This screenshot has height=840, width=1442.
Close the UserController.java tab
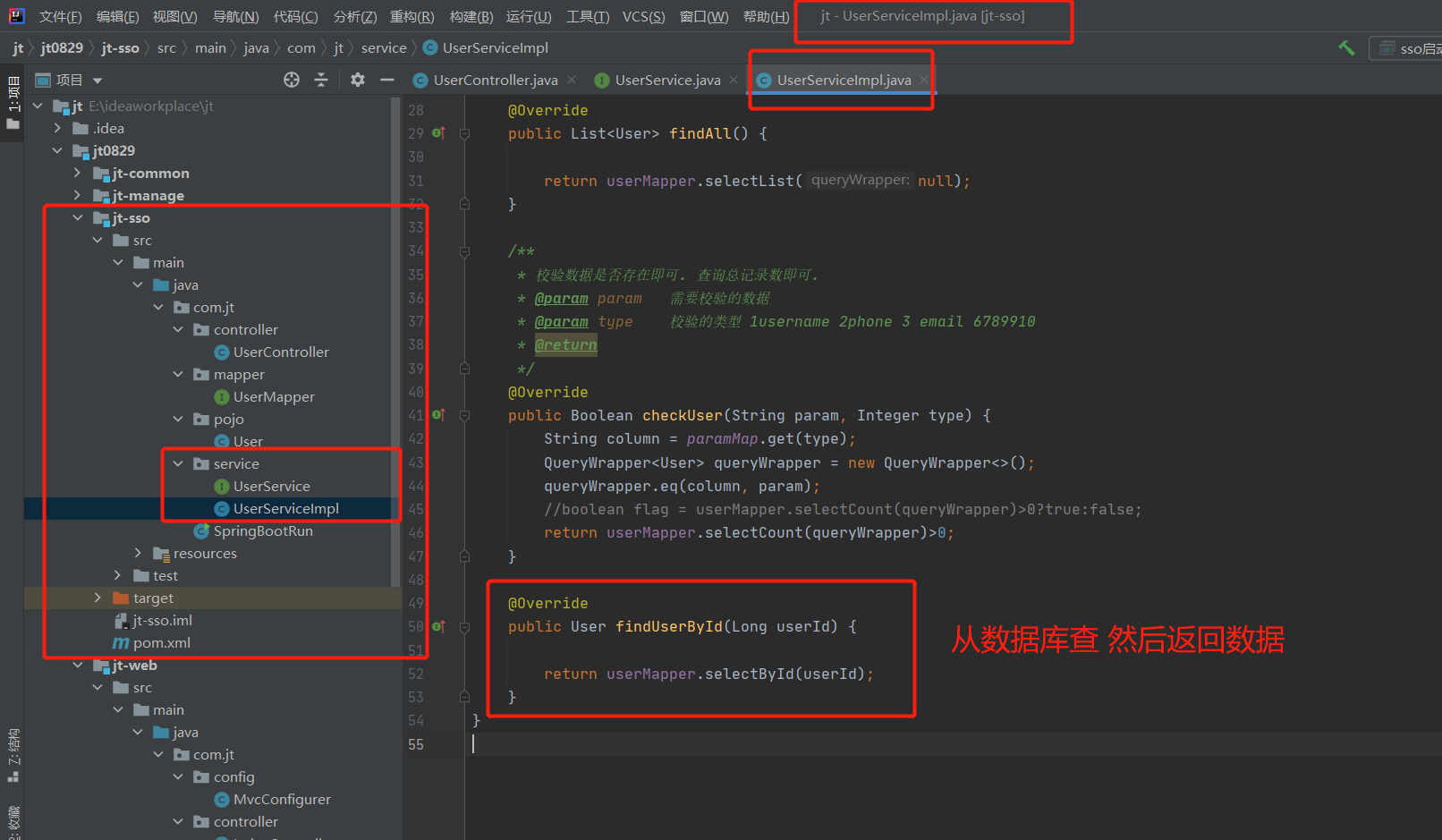tap(572, 80)
